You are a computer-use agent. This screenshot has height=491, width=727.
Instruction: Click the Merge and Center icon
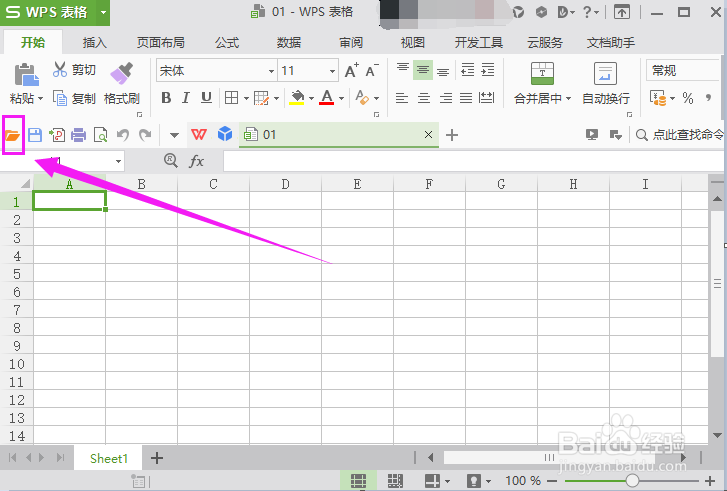pyautogui.click(x=542, y=73)
